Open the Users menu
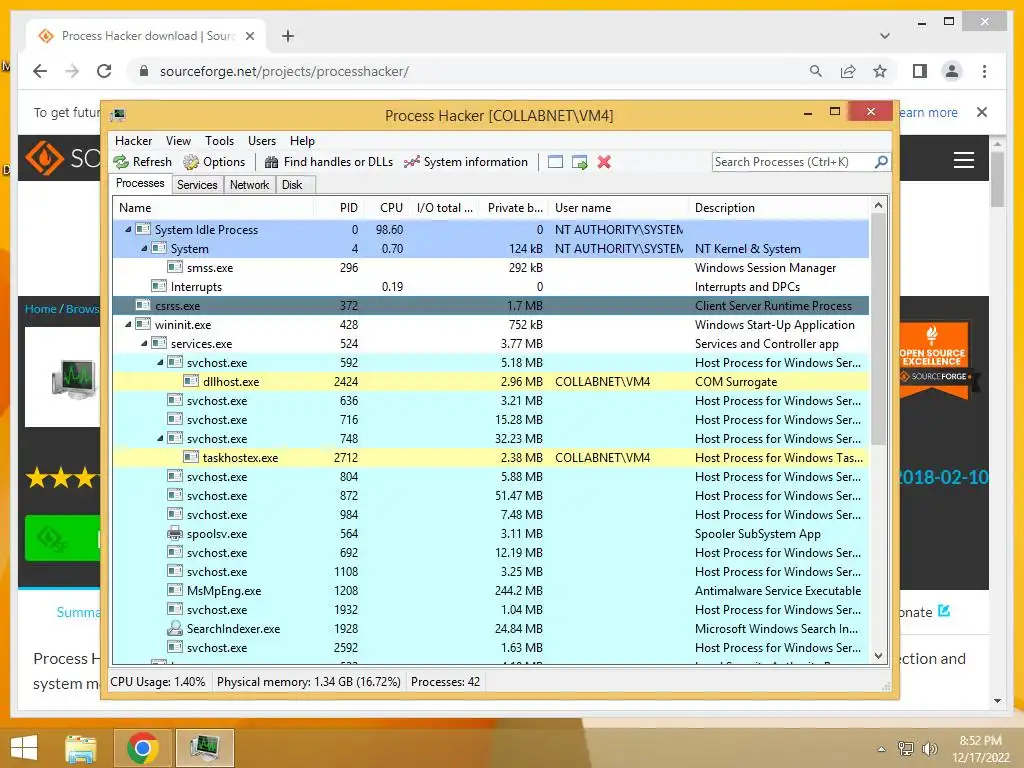The height and width of the screenshot is (768, 1024). coord(262,141)
